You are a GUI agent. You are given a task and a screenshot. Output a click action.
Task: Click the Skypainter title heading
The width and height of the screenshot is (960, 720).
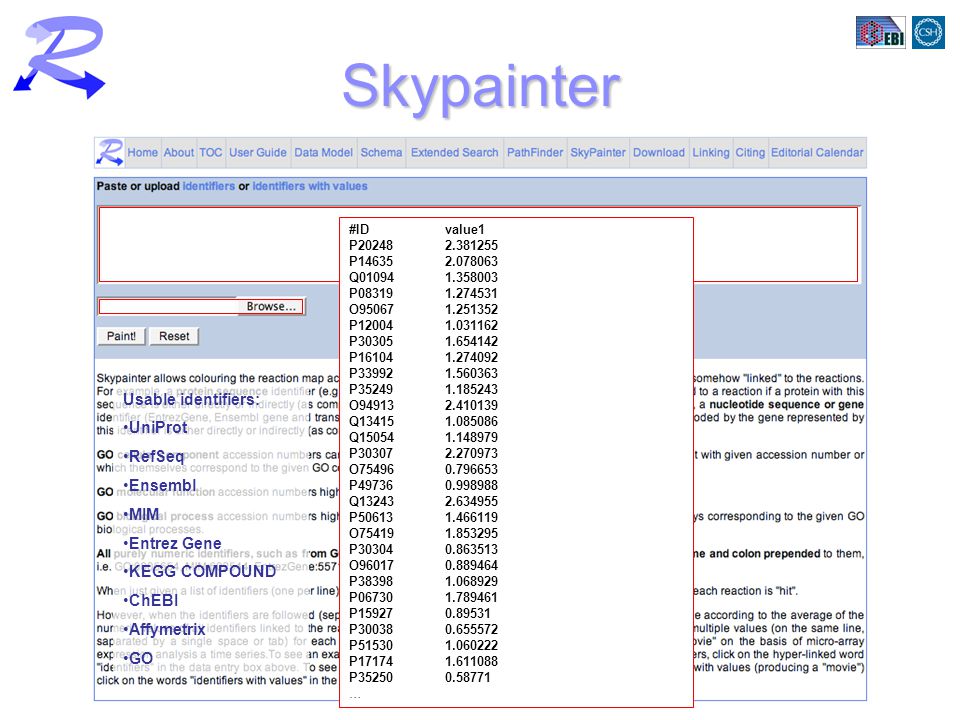[481, 88]
